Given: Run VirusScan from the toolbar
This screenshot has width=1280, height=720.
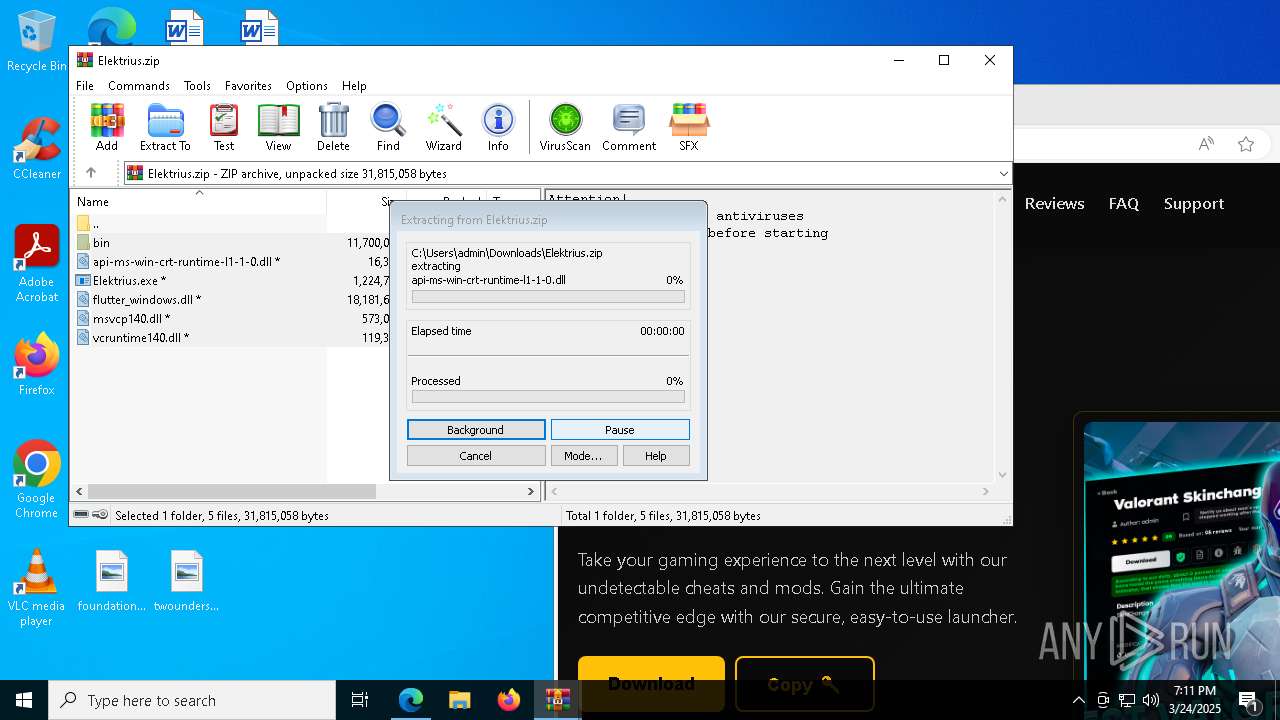Looking at the screenshot, I should click(x=565, y=127).
